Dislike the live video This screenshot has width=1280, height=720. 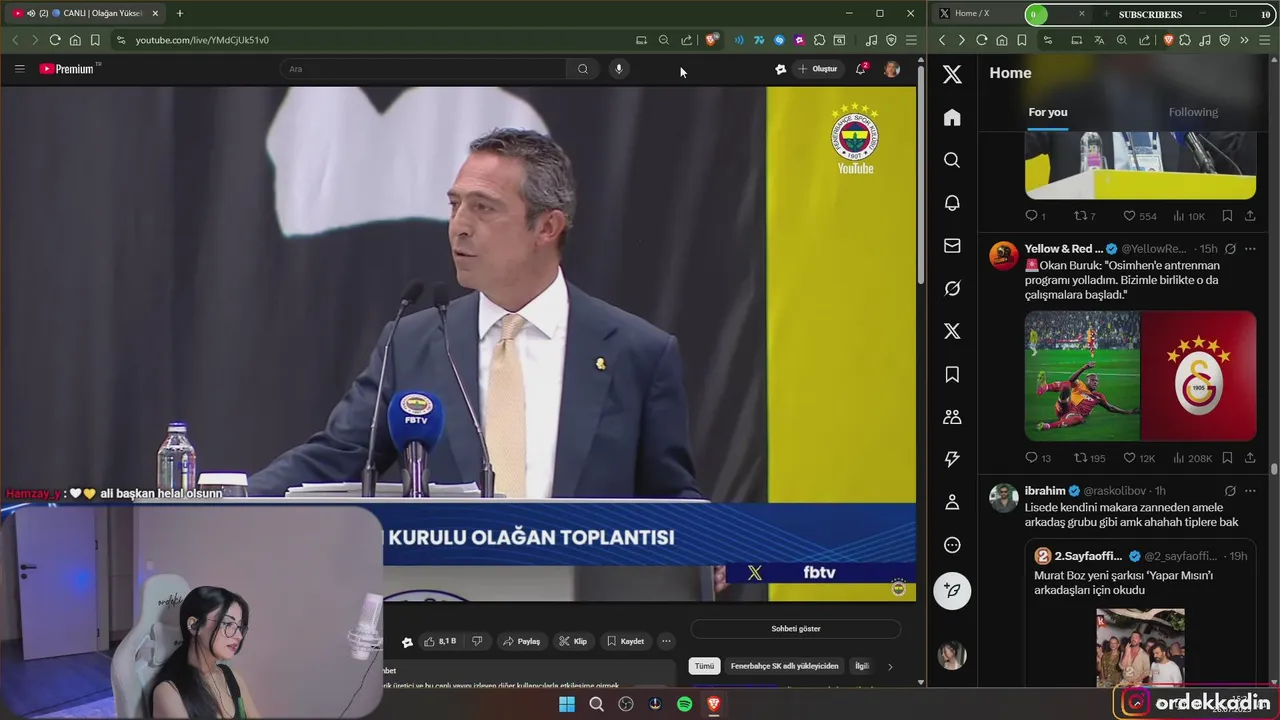tap(477, 641)
